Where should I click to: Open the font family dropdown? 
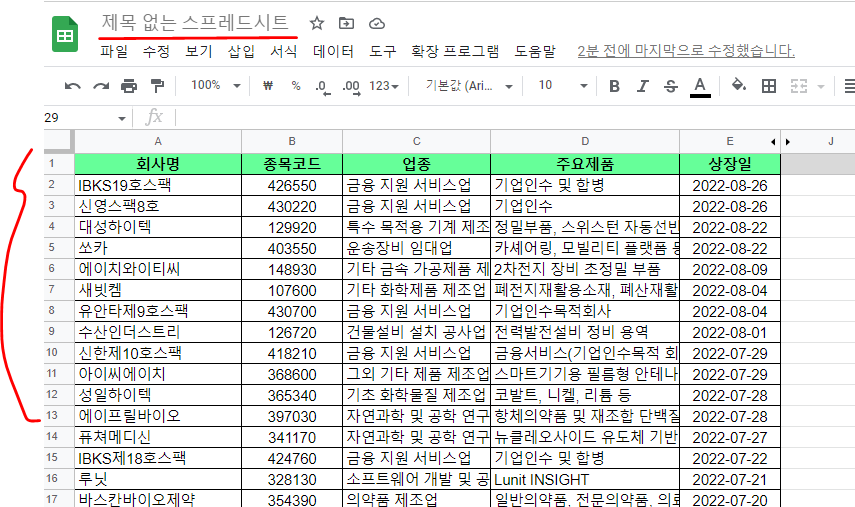[x=469, y=86]
